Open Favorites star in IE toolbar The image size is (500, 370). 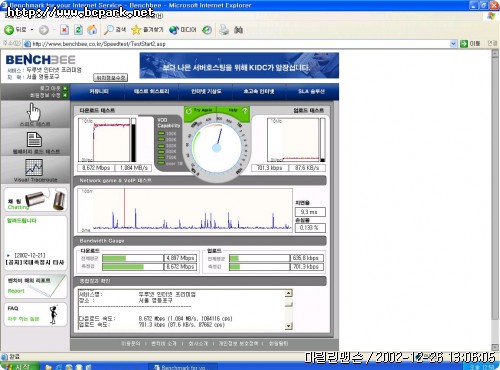136,30
